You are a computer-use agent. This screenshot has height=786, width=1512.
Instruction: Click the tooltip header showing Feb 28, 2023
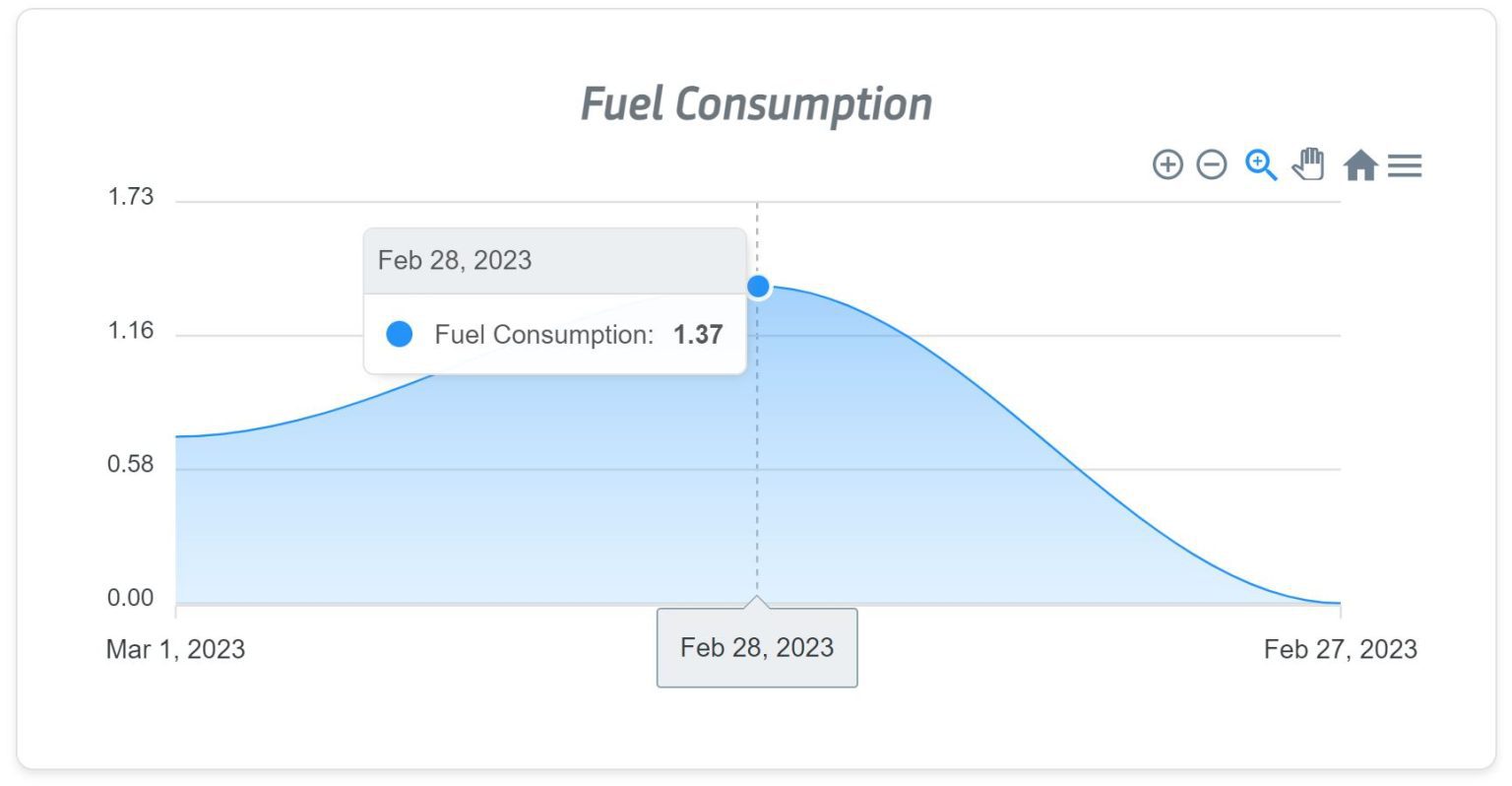456,260
